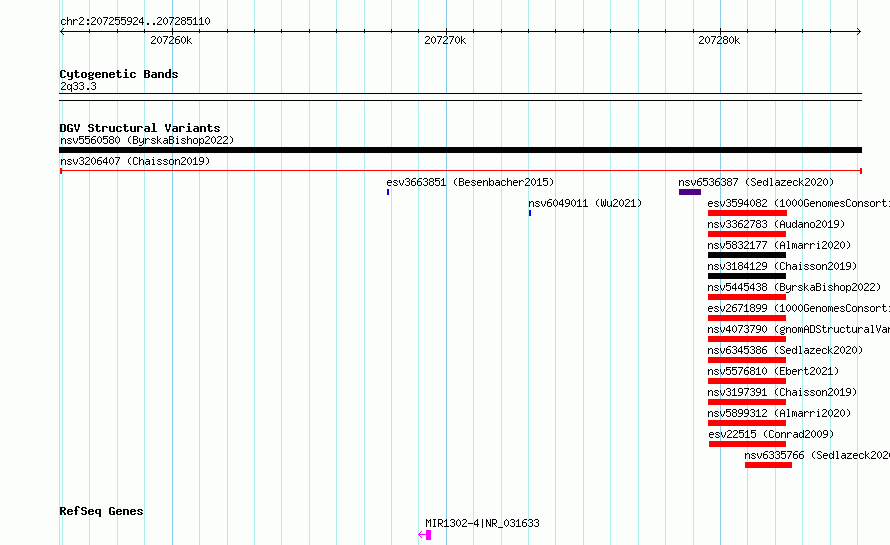
Task: Click the magenta MIR1302-4 gene arrow glyph
Action: point(425,535)
